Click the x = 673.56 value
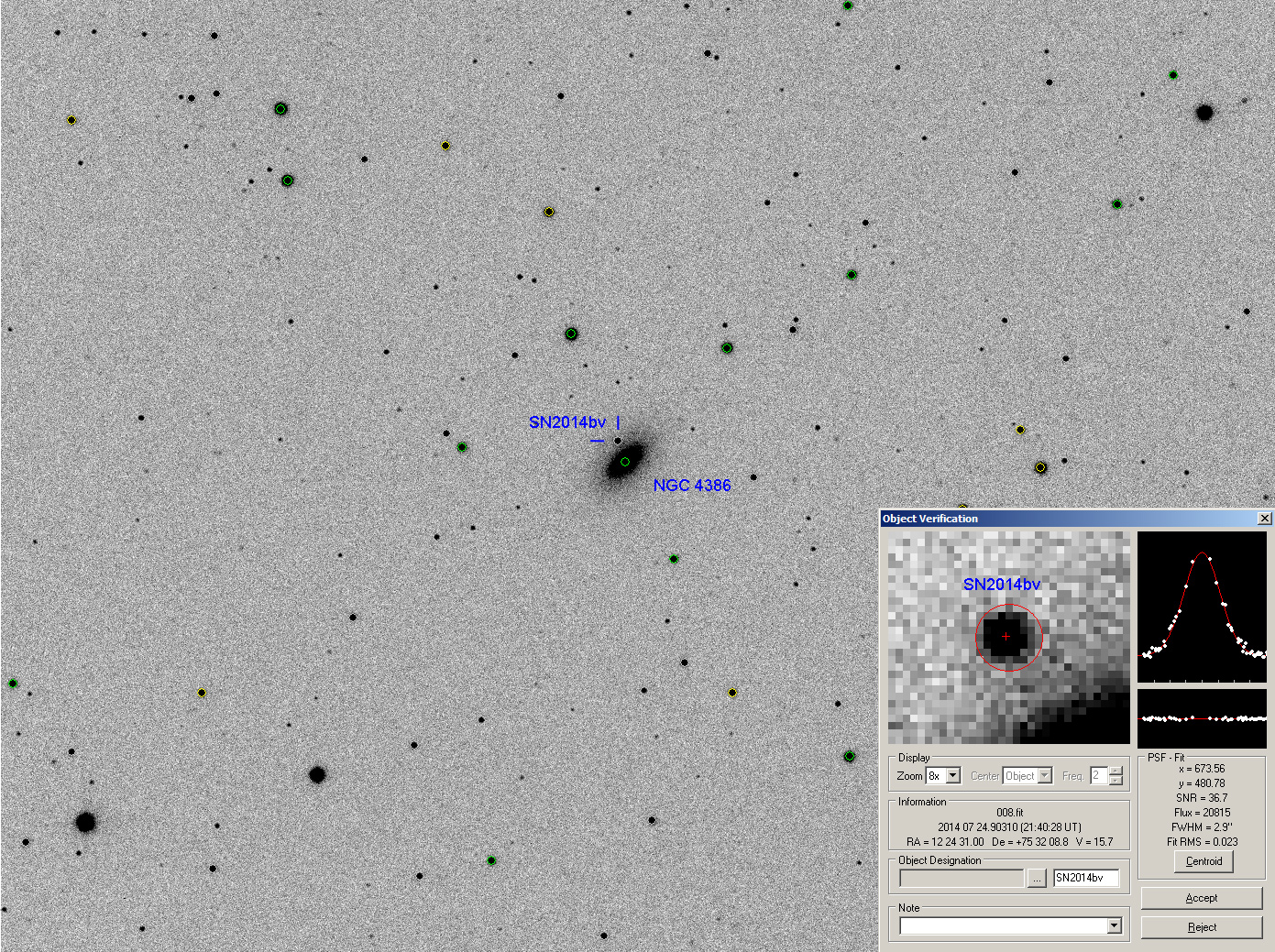Viewport: 1275px width, 952px height. tap(1202, 769)
